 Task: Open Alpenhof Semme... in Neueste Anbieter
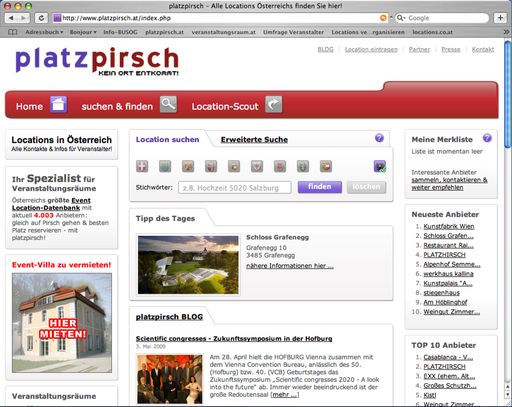(452, 264)
